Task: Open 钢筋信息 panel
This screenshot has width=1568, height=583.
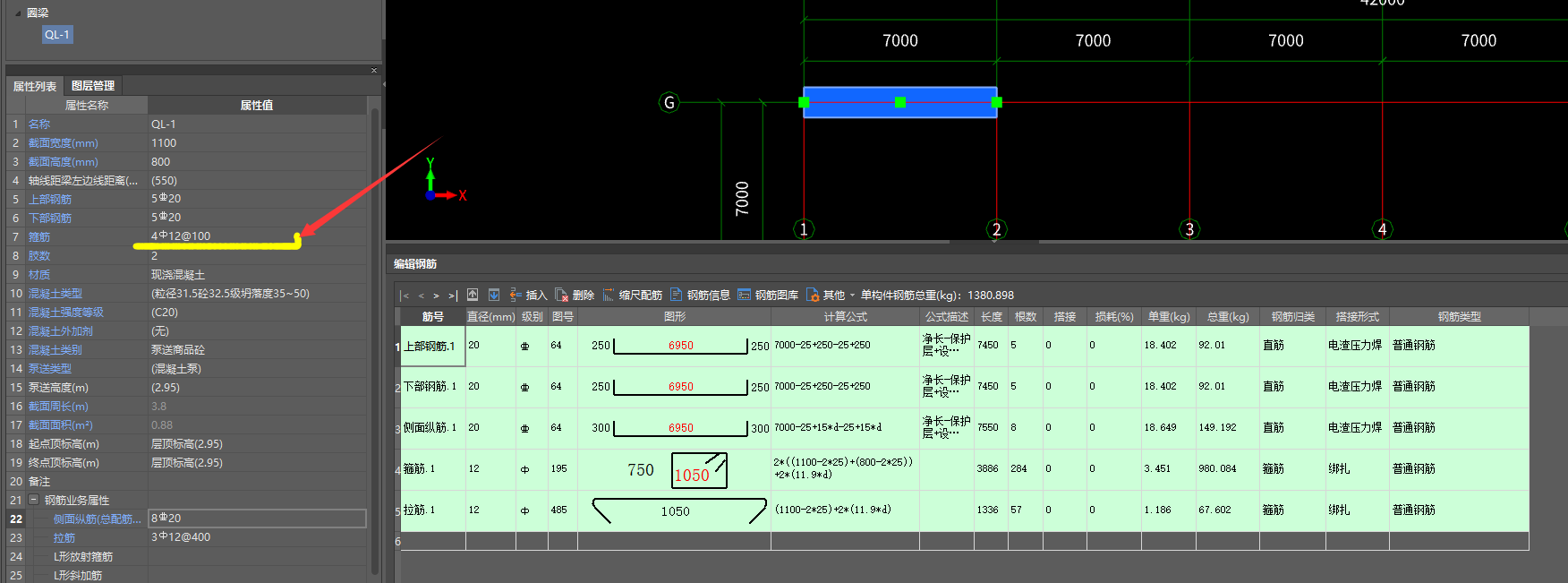Action: pyautogui.click(x=700, y=295)
